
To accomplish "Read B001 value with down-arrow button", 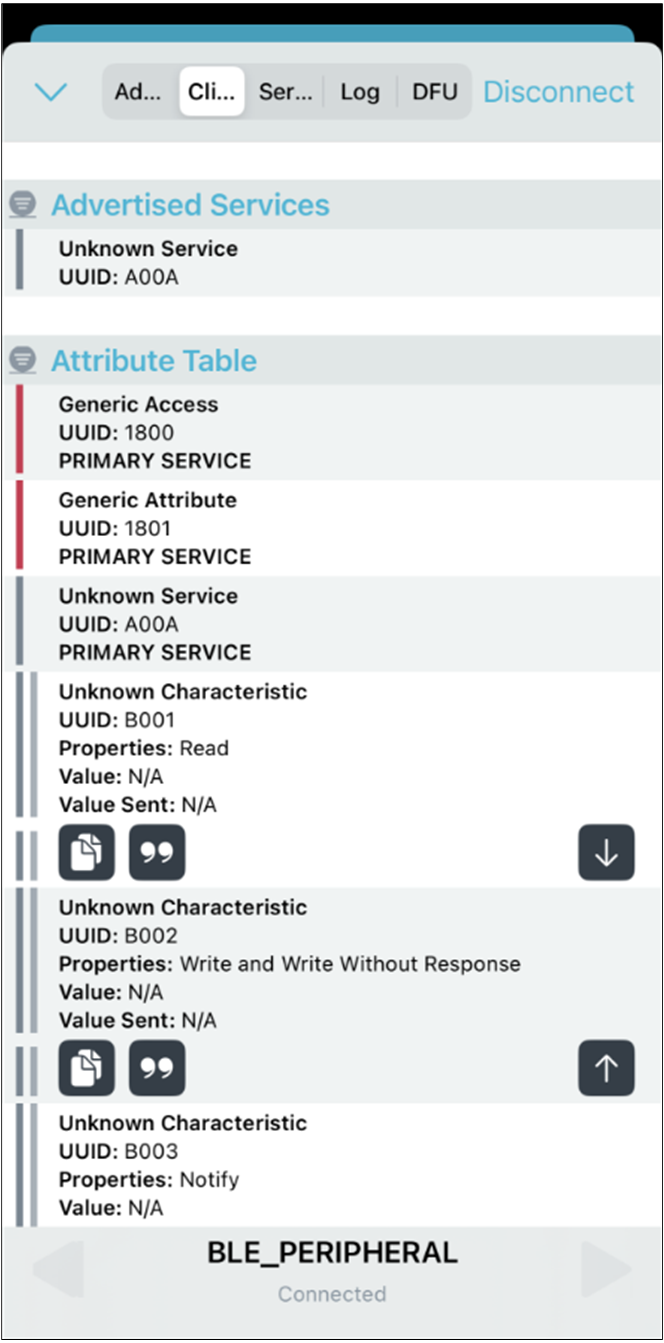I will tap(606, 852).
